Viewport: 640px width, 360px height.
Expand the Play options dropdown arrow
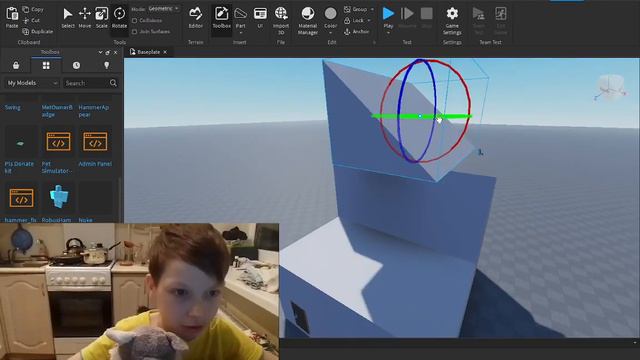[x=388, y=33]
